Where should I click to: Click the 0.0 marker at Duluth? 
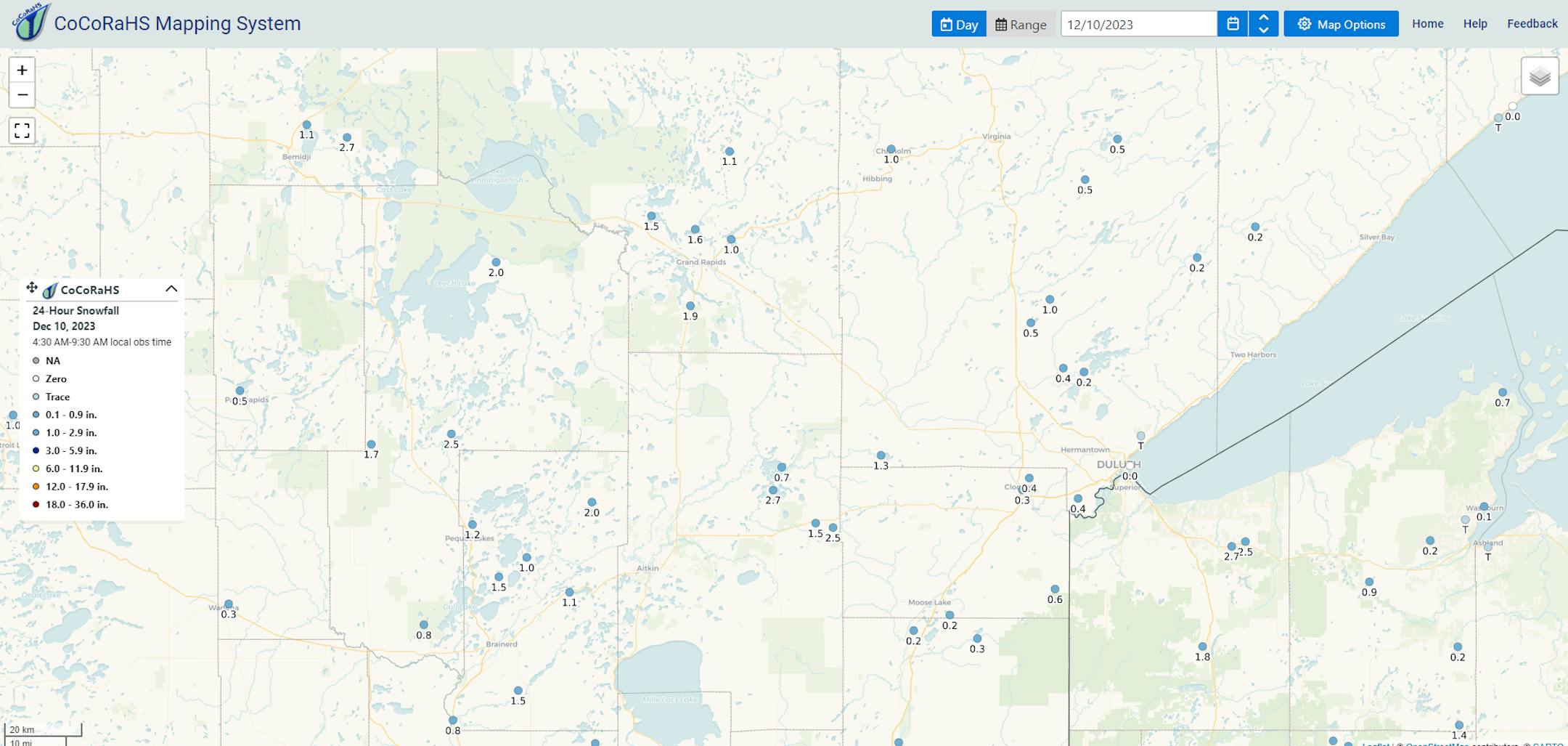(1130, 466)
